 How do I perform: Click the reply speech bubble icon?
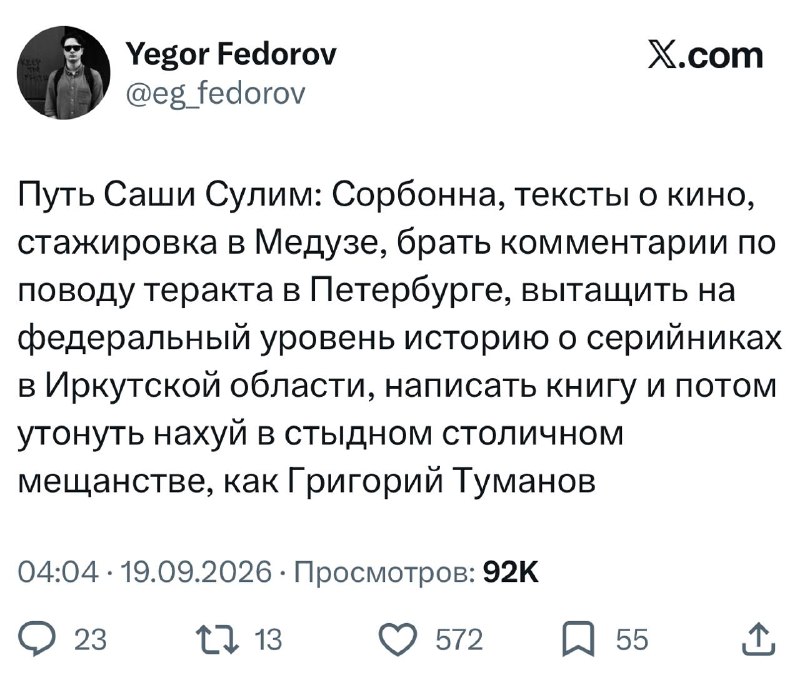36,640
